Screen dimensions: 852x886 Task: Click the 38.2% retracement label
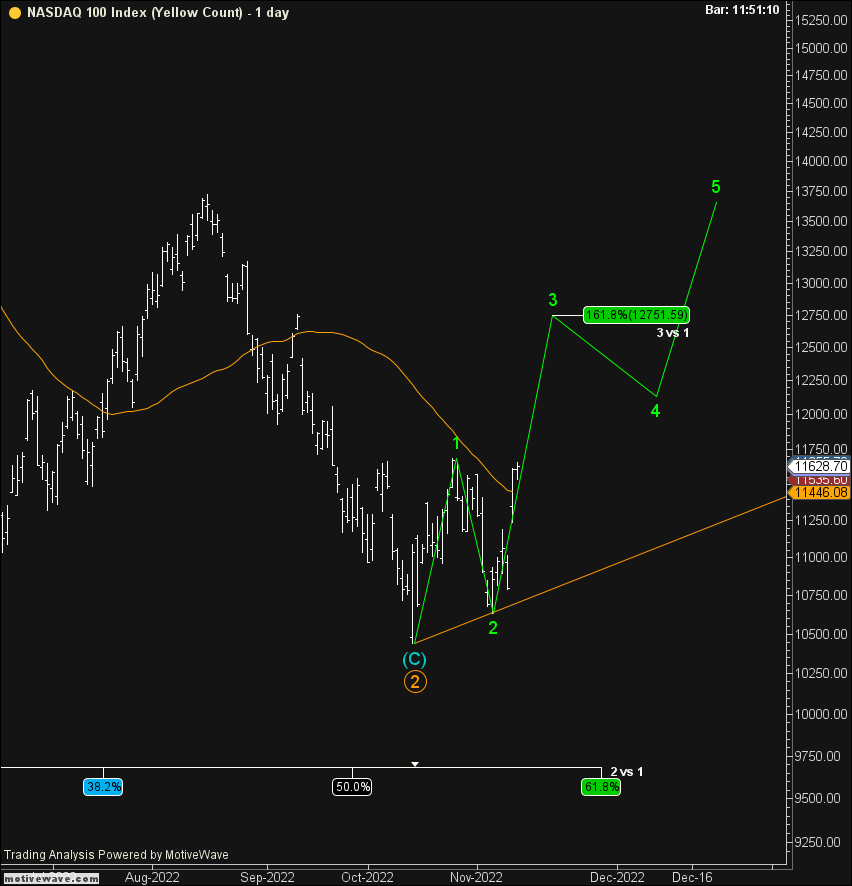tap(103, 787)
